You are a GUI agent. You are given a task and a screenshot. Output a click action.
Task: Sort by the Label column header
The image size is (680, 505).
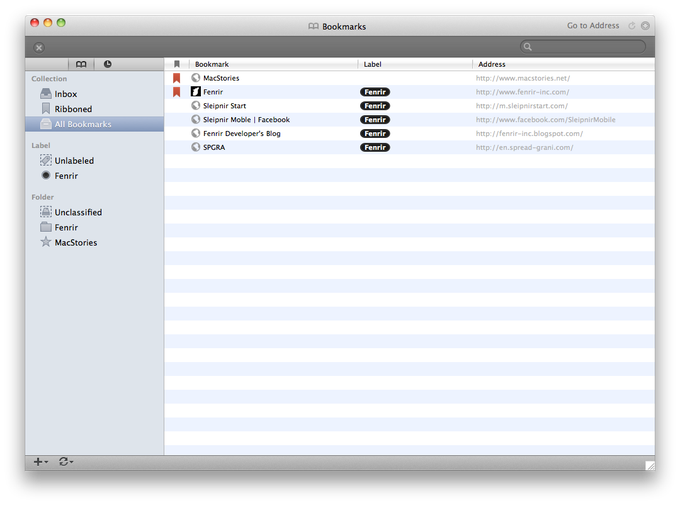[x=415, y=64]
